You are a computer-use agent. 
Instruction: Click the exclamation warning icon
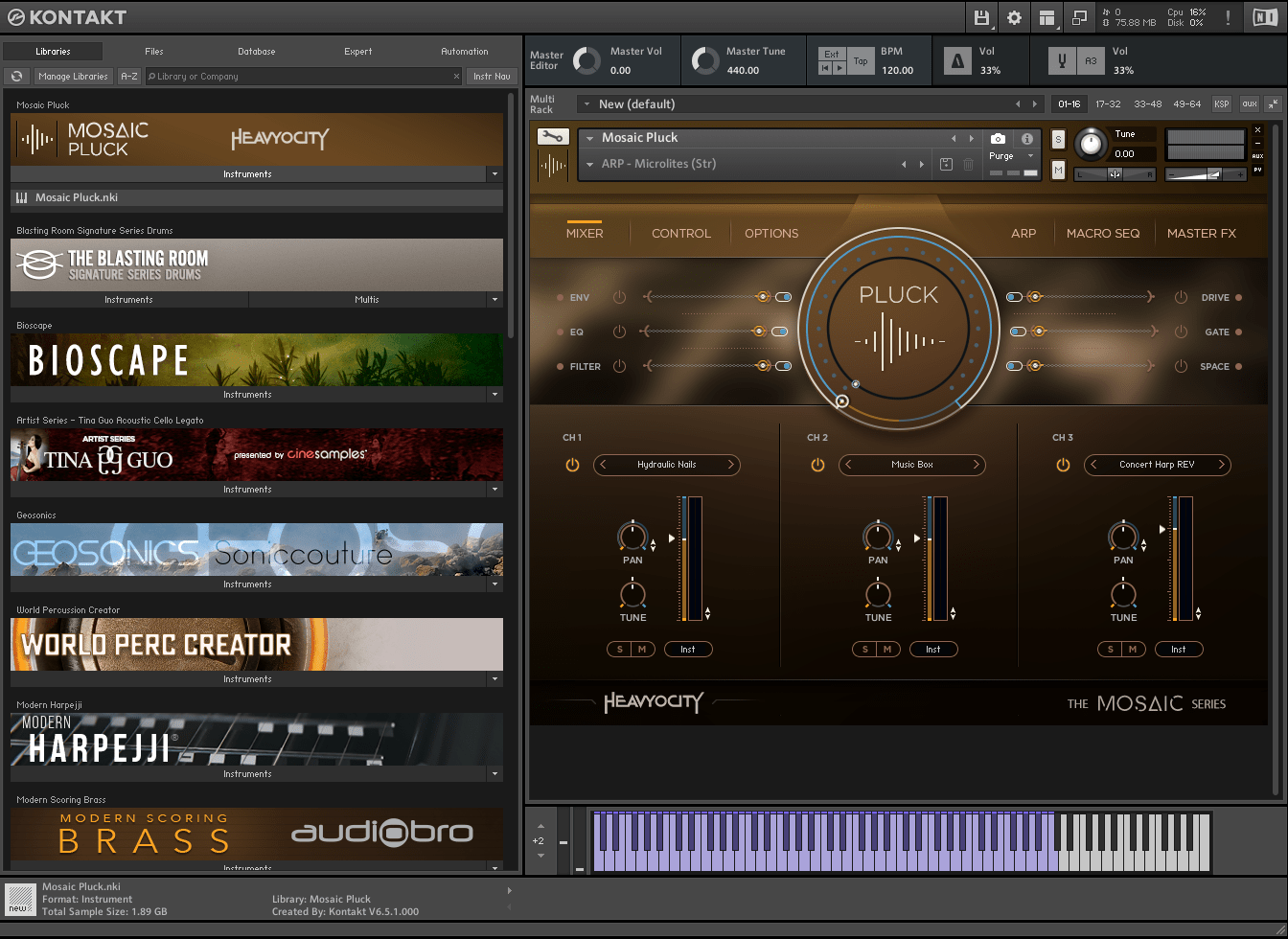coord(1228,17)
